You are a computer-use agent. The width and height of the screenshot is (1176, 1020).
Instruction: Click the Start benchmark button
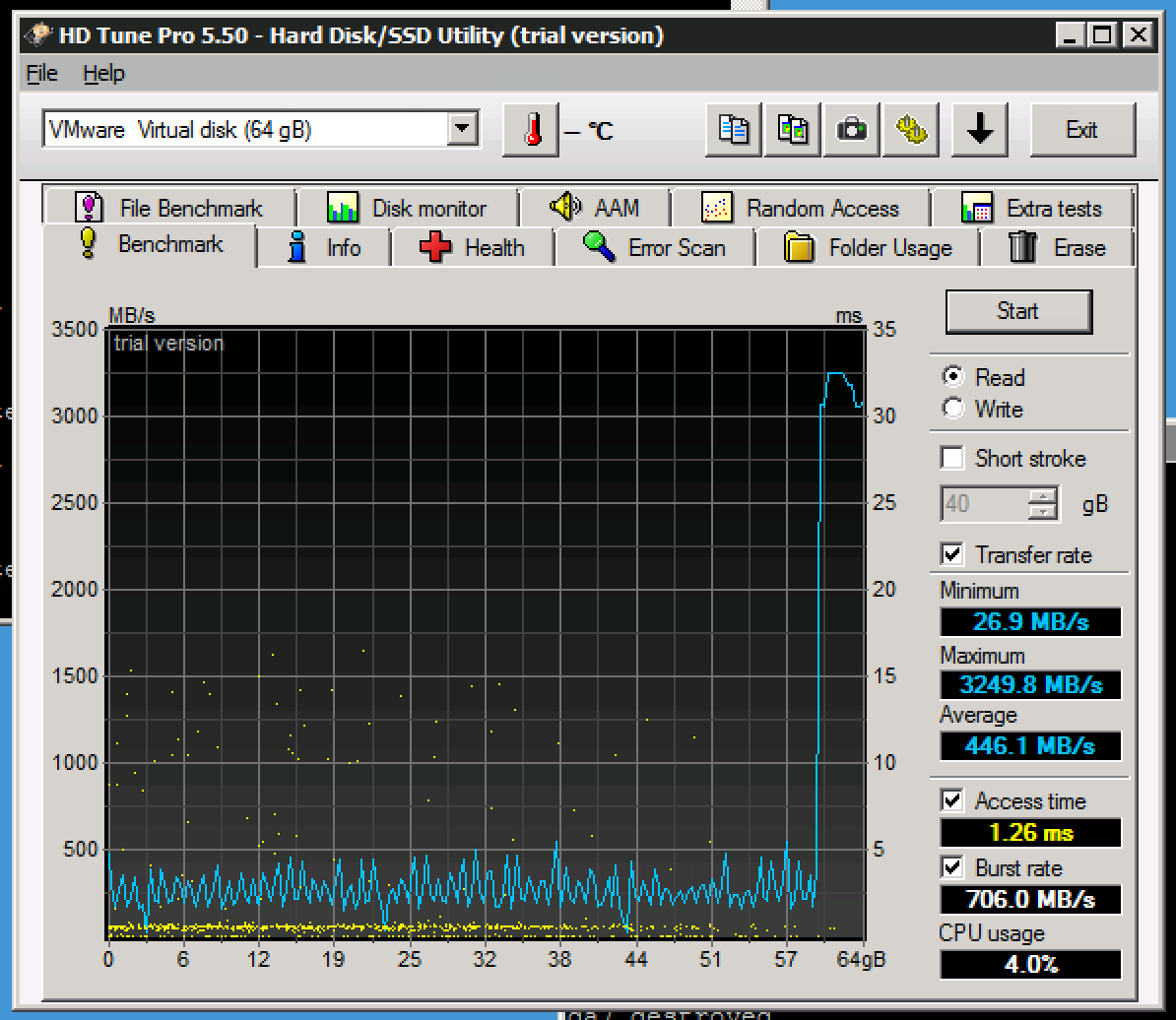(1018, 311)
